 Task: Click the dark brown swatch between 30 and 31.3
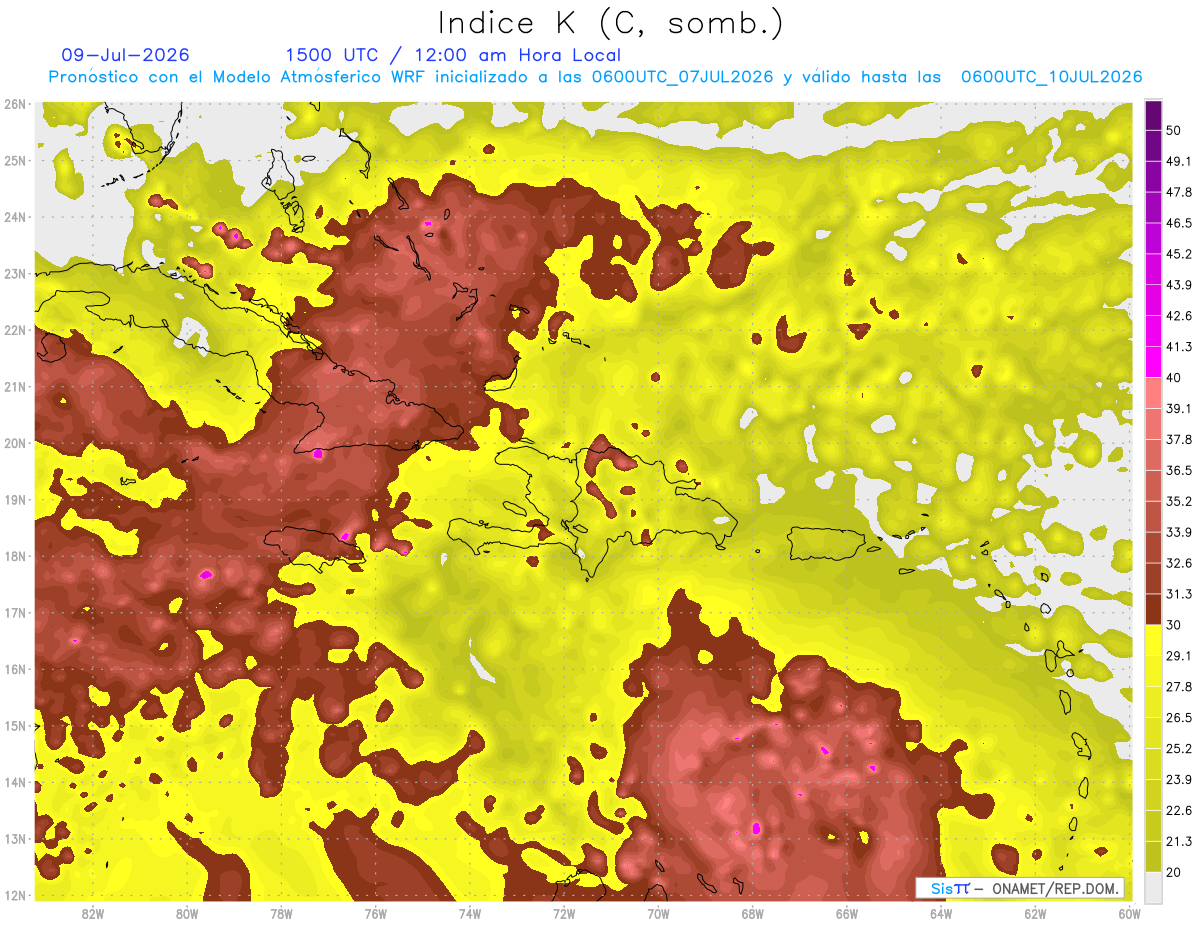point(1153,609)
